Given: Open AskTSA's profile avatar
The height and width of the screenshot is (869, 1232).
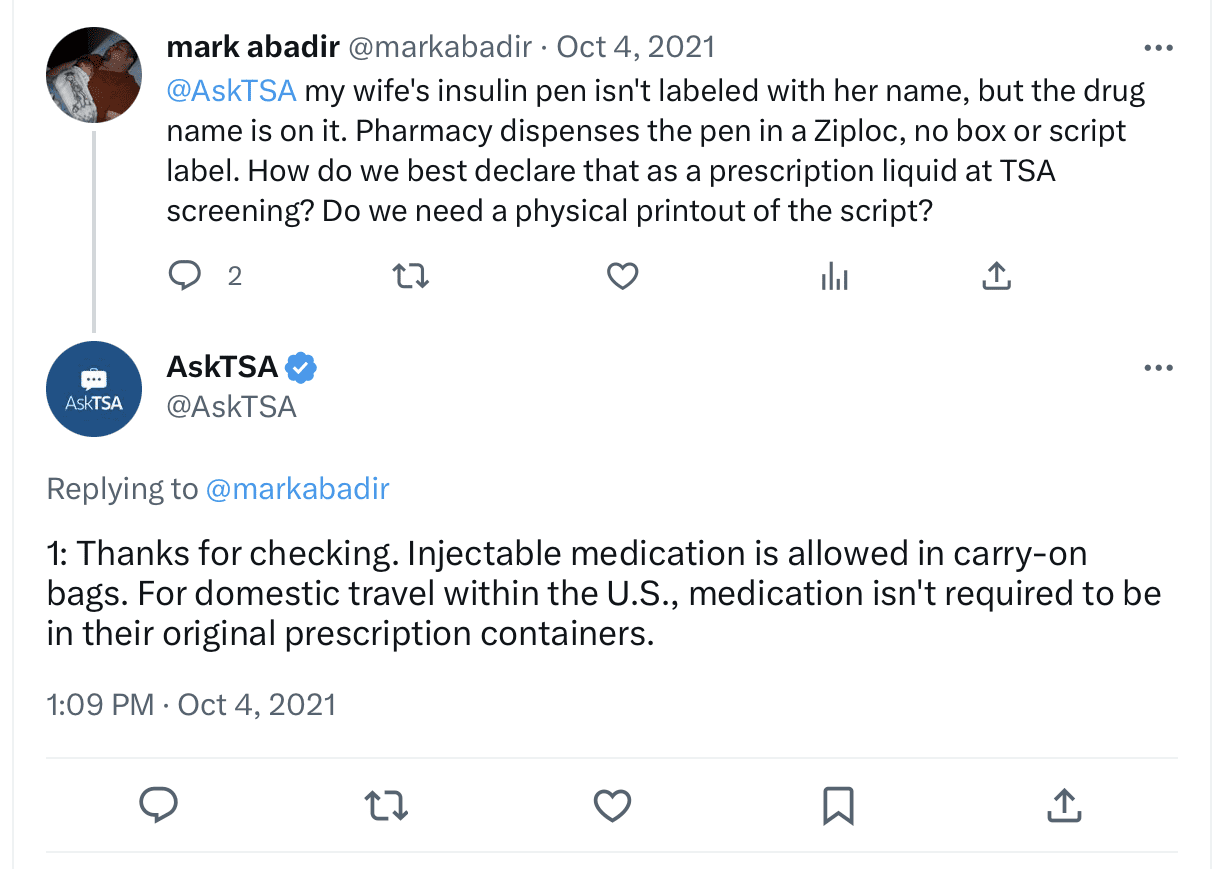Looking at the screenshot, I should tap(94, 389).
